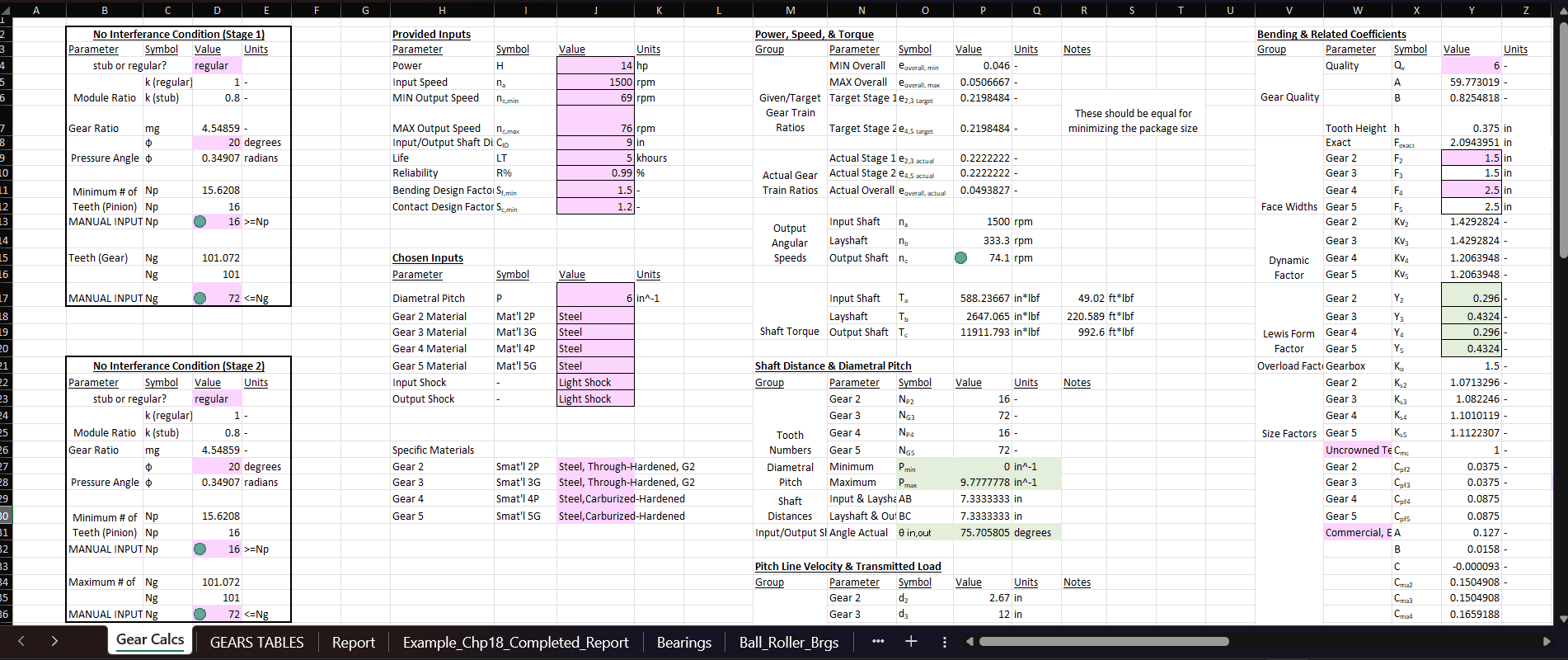Switch to the Gear Calcs sheet tab
Image resolution: width=1568 pixels, height=660 pixels.
[x=150, y=640]
